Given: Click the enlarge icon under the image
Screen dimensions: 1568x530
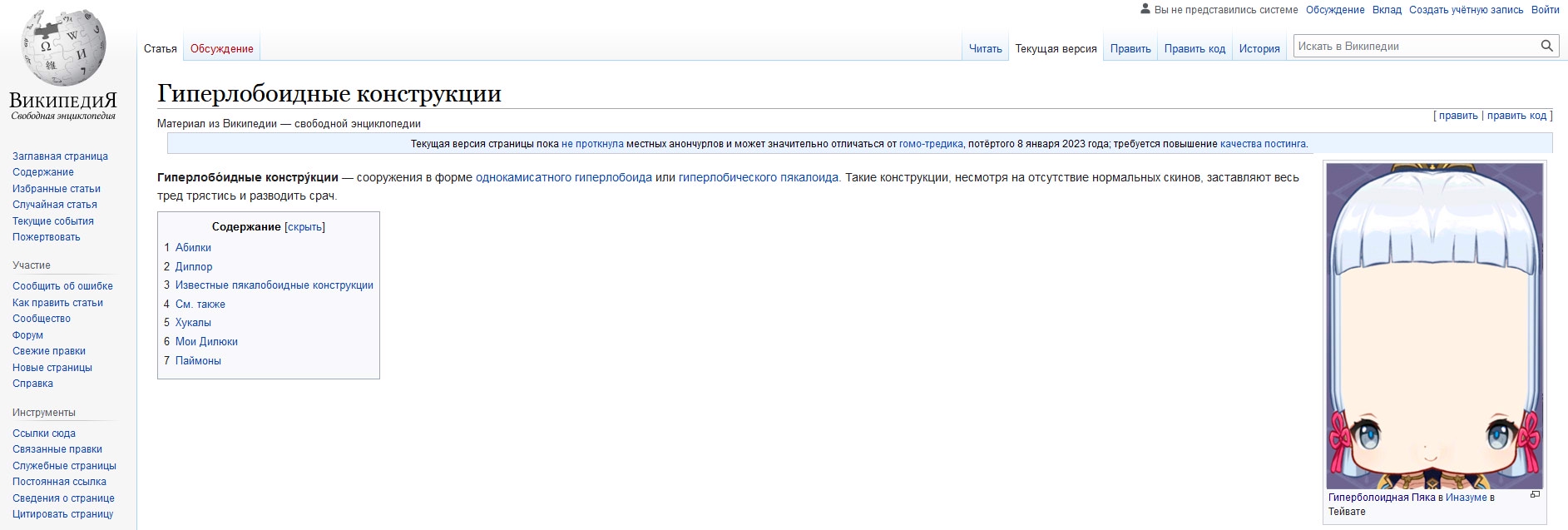Looking at the screenshot, I should pyautogui.click(x=1535, y=495).
